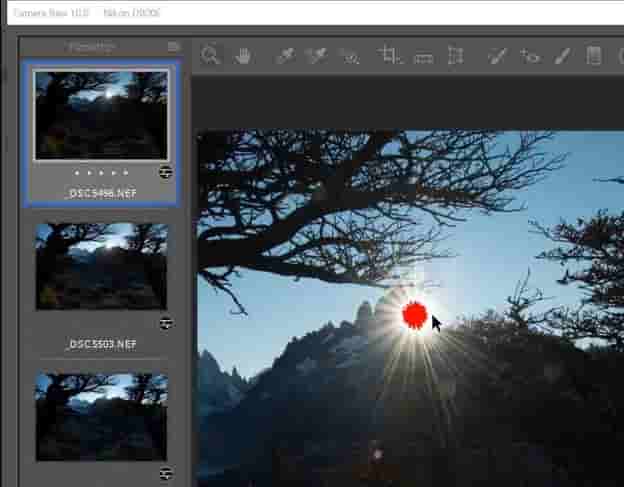Select the Zoom tool magnifier
The height and width of the screenshot is (487, 624).
point(210,56)
